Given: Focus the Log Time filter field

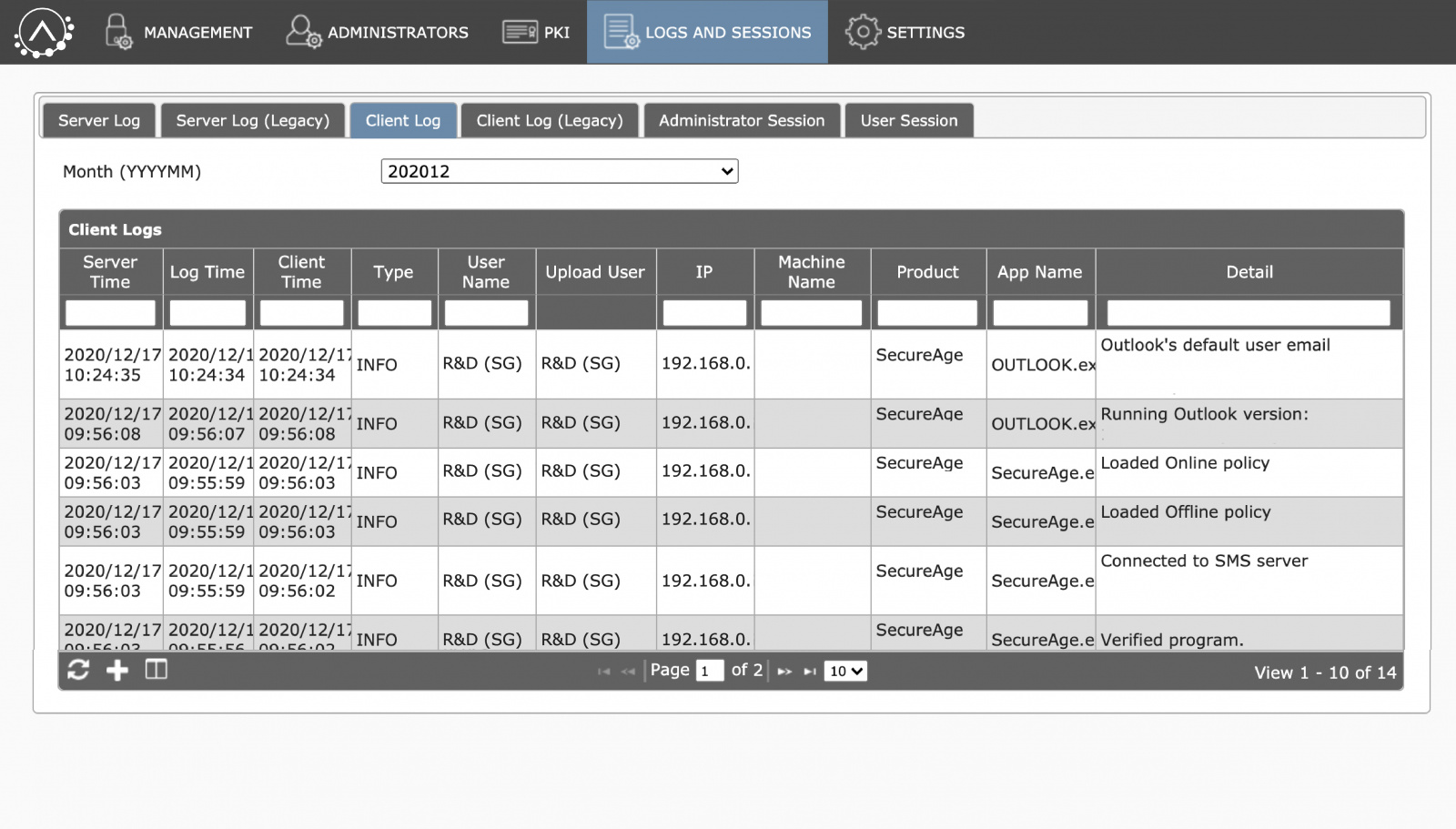Looking at the screenshot, I should coord(207,312).
